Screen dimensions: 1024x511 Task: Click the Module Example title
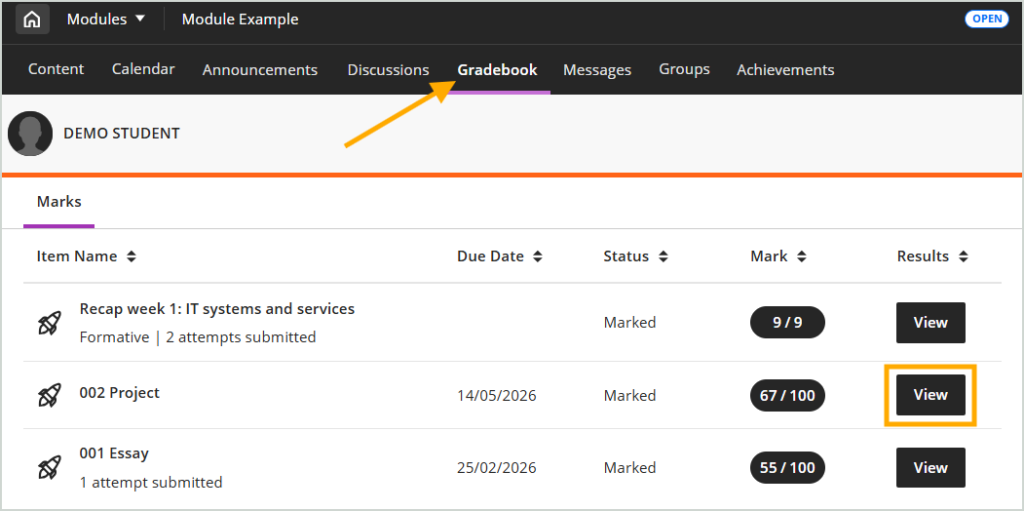click(x=240, y=20)
